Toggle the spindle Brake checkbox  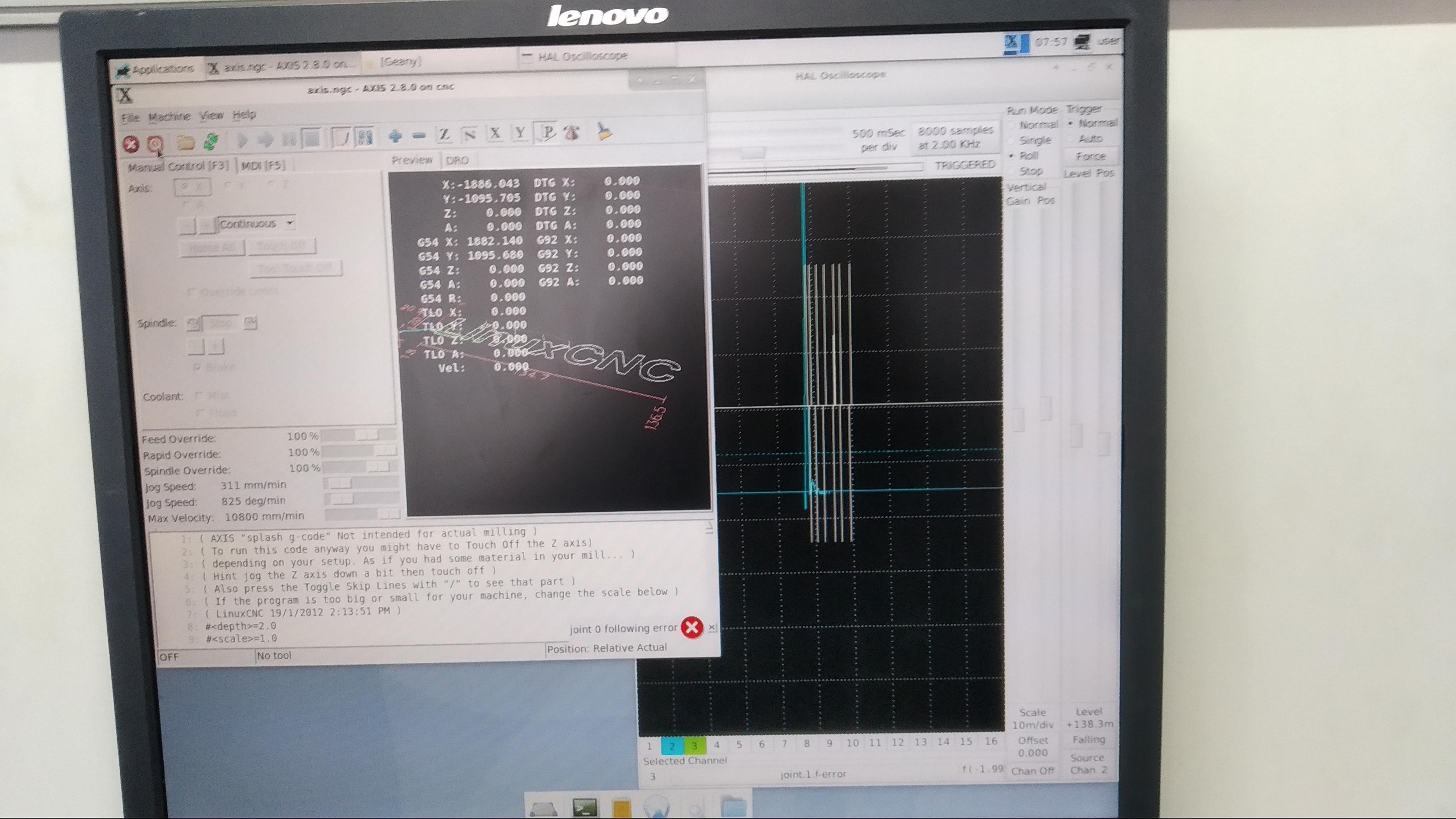[214, 367]
